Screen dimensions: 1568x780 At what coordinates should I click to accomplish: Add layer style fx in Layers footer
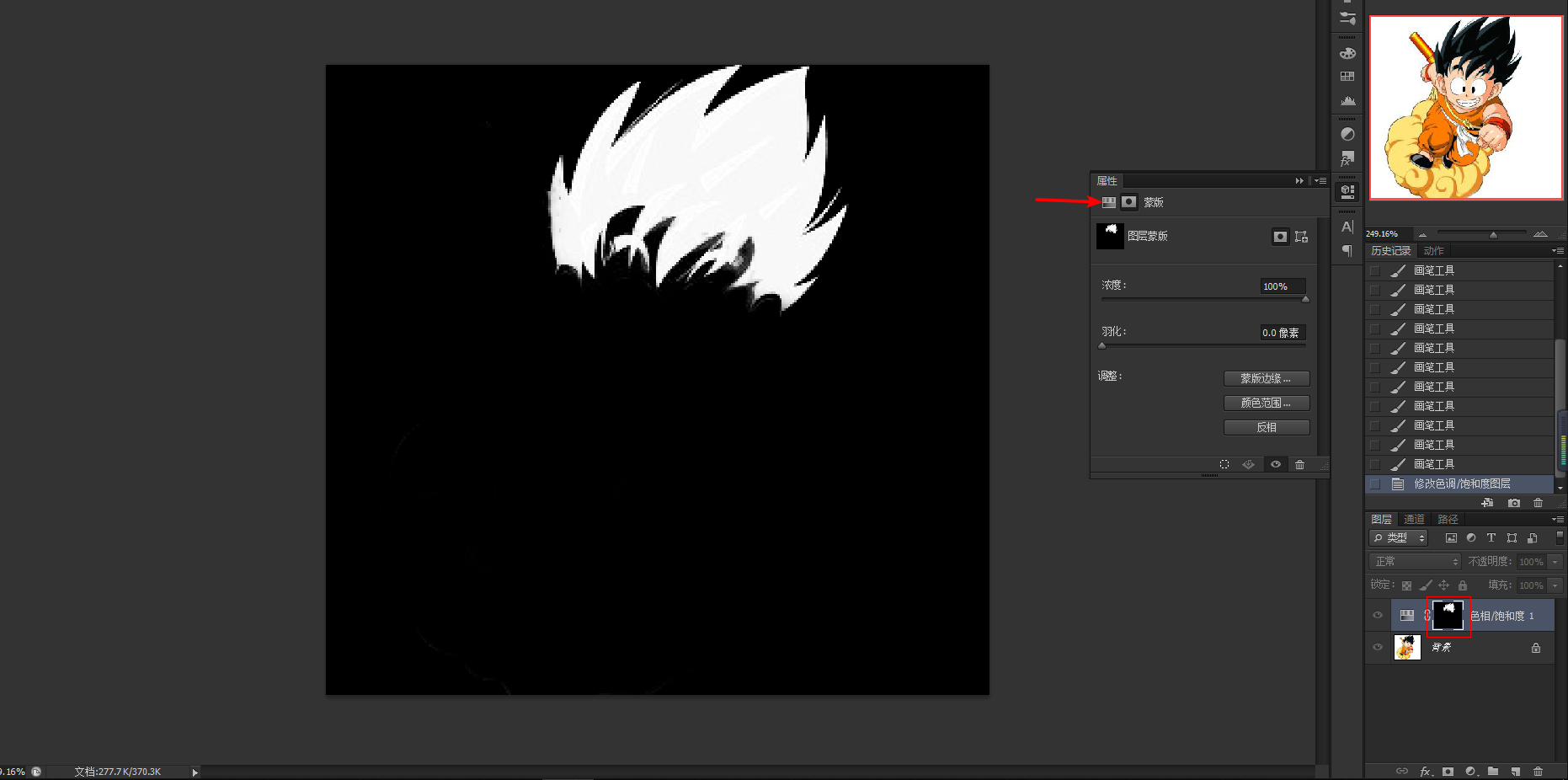(1426, 771)
